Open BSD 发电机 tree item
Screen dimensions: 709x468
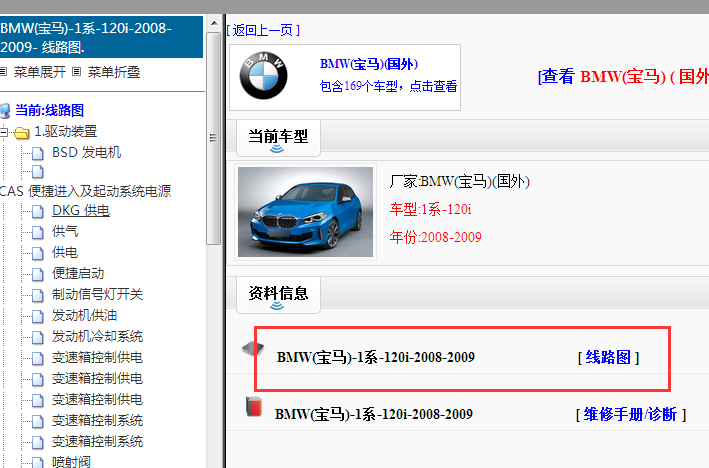point(86,152)
